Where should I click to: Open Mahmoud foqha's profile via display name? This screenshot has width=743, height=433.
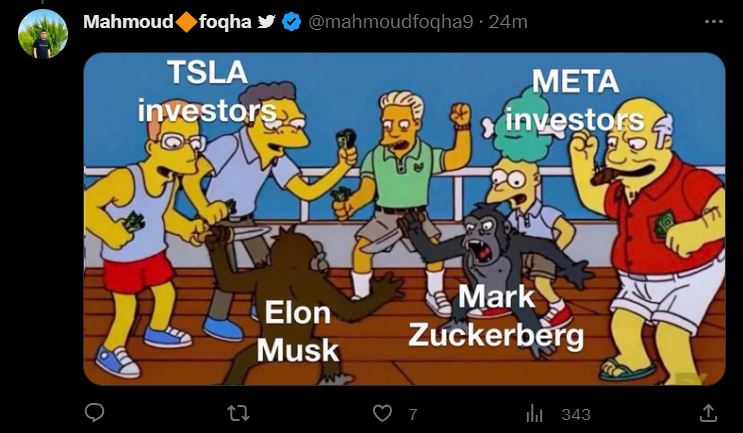(x=167, y=22)
